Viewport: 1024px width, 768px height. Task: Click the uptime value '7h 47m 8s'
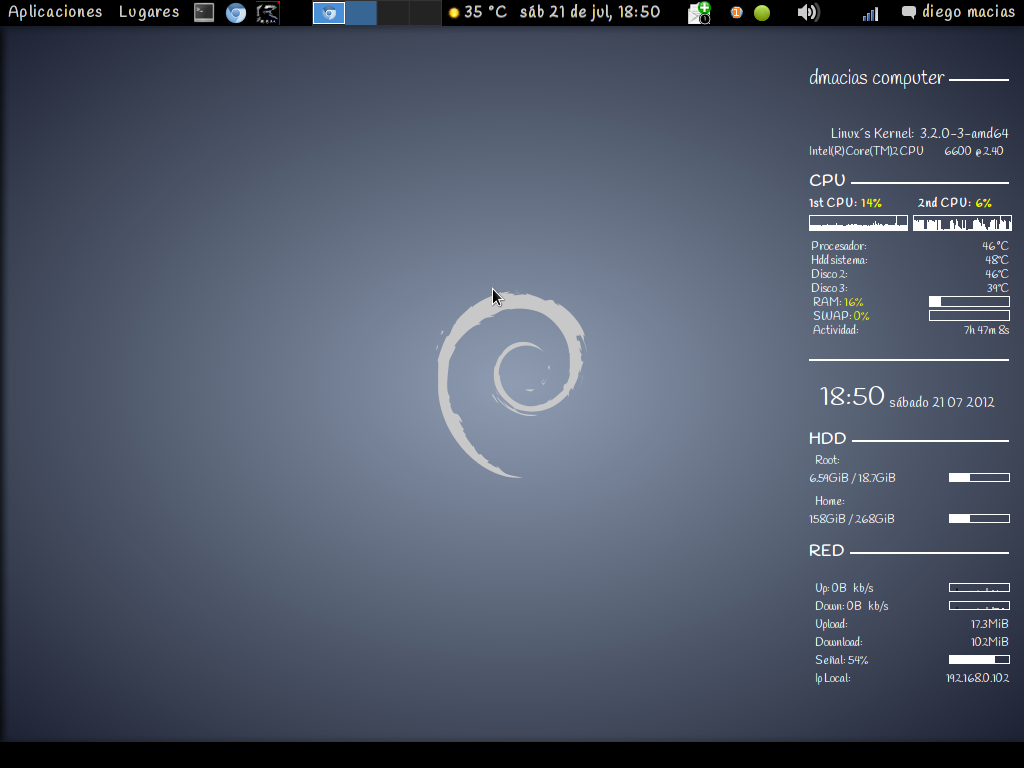click(986, 330)
